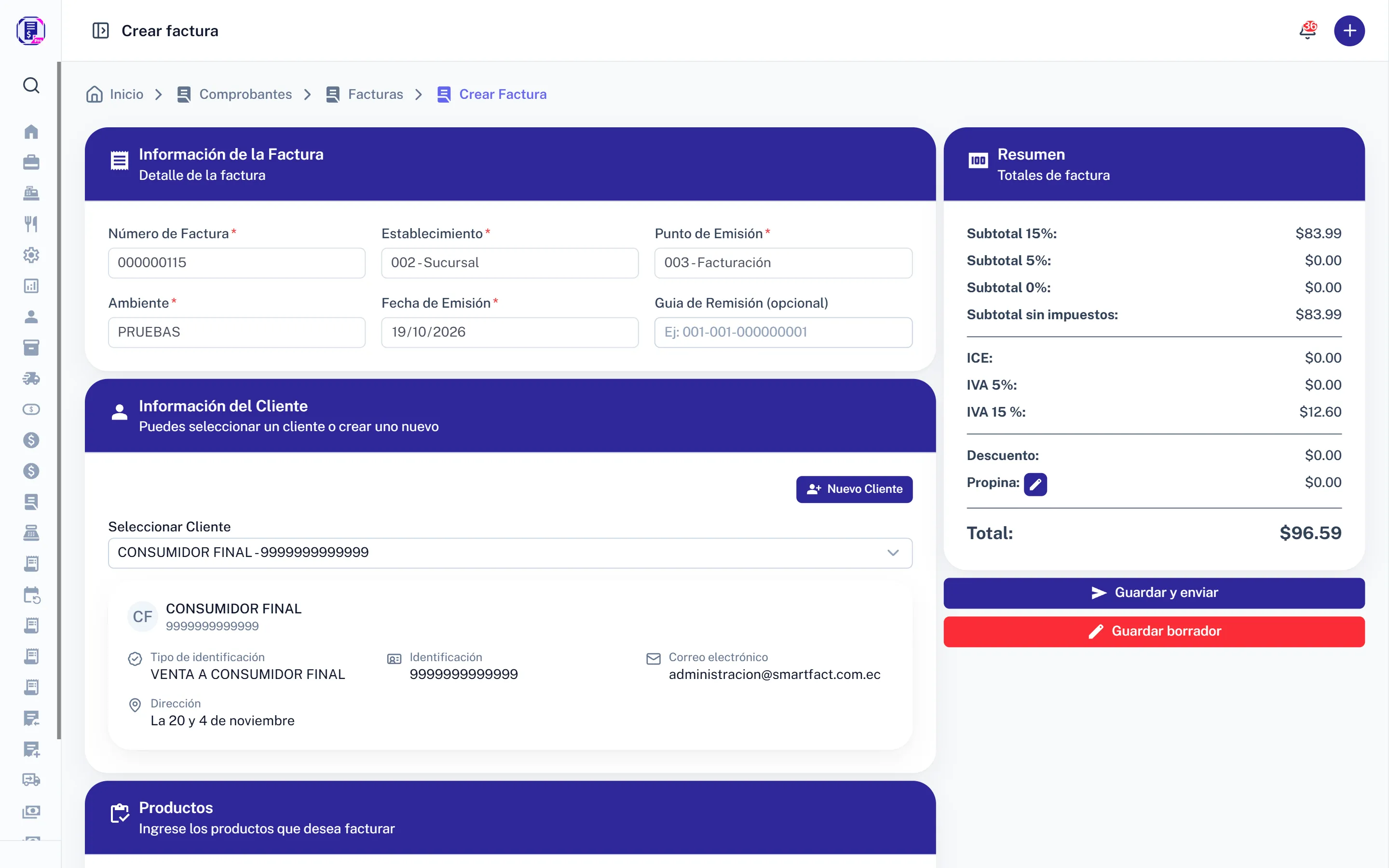Open the person sidebar icon
This screenshot has width=1389, height=868.
pyautogui.click(x=31, y=317)
